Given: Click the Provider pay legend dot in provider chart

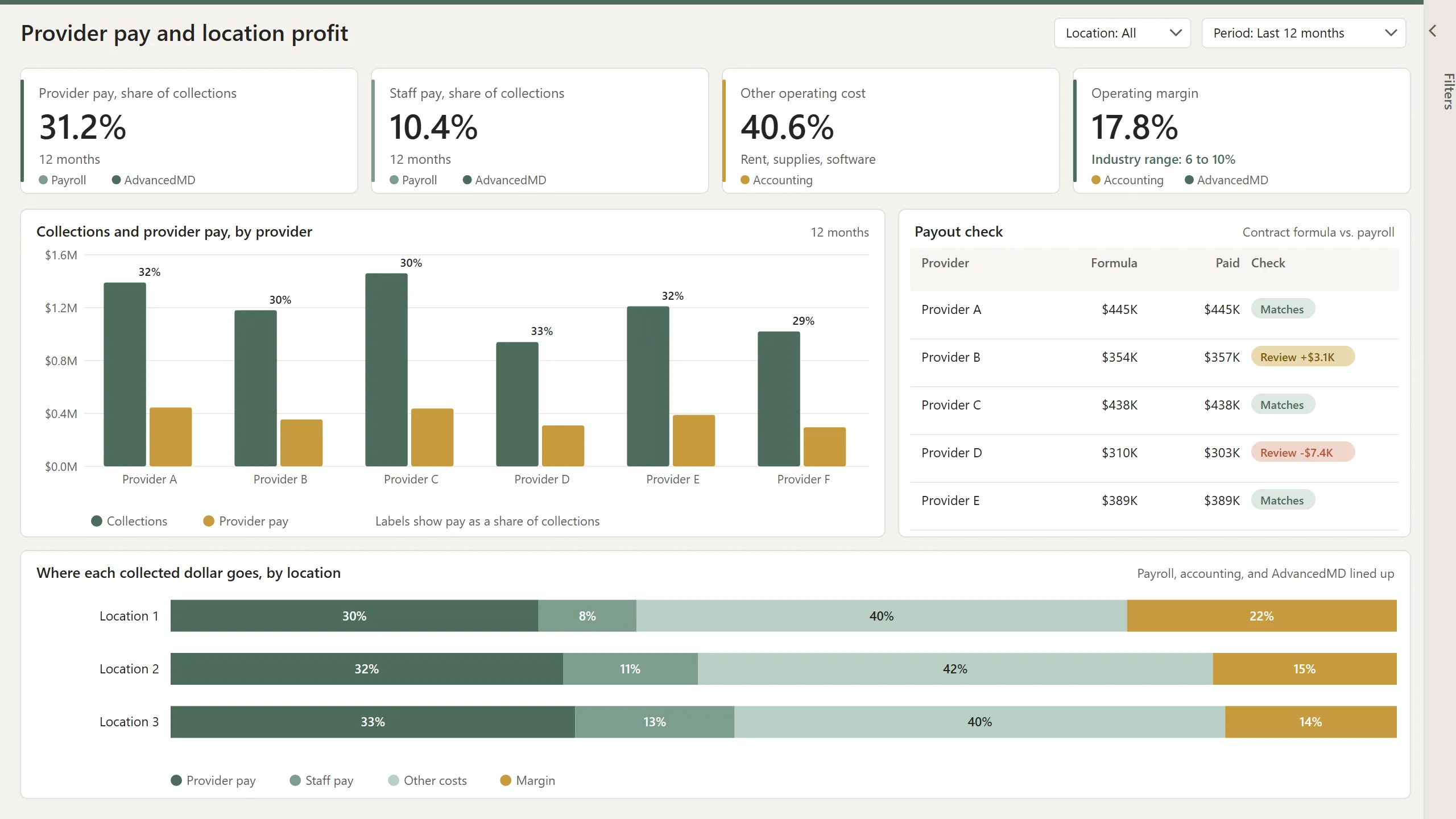Looking at the screenshot, I should tap(209, 521).
